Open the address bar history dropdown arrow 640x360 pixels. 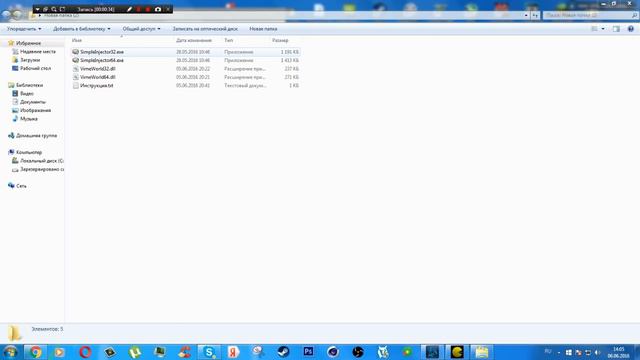click(x=526, y=15)
